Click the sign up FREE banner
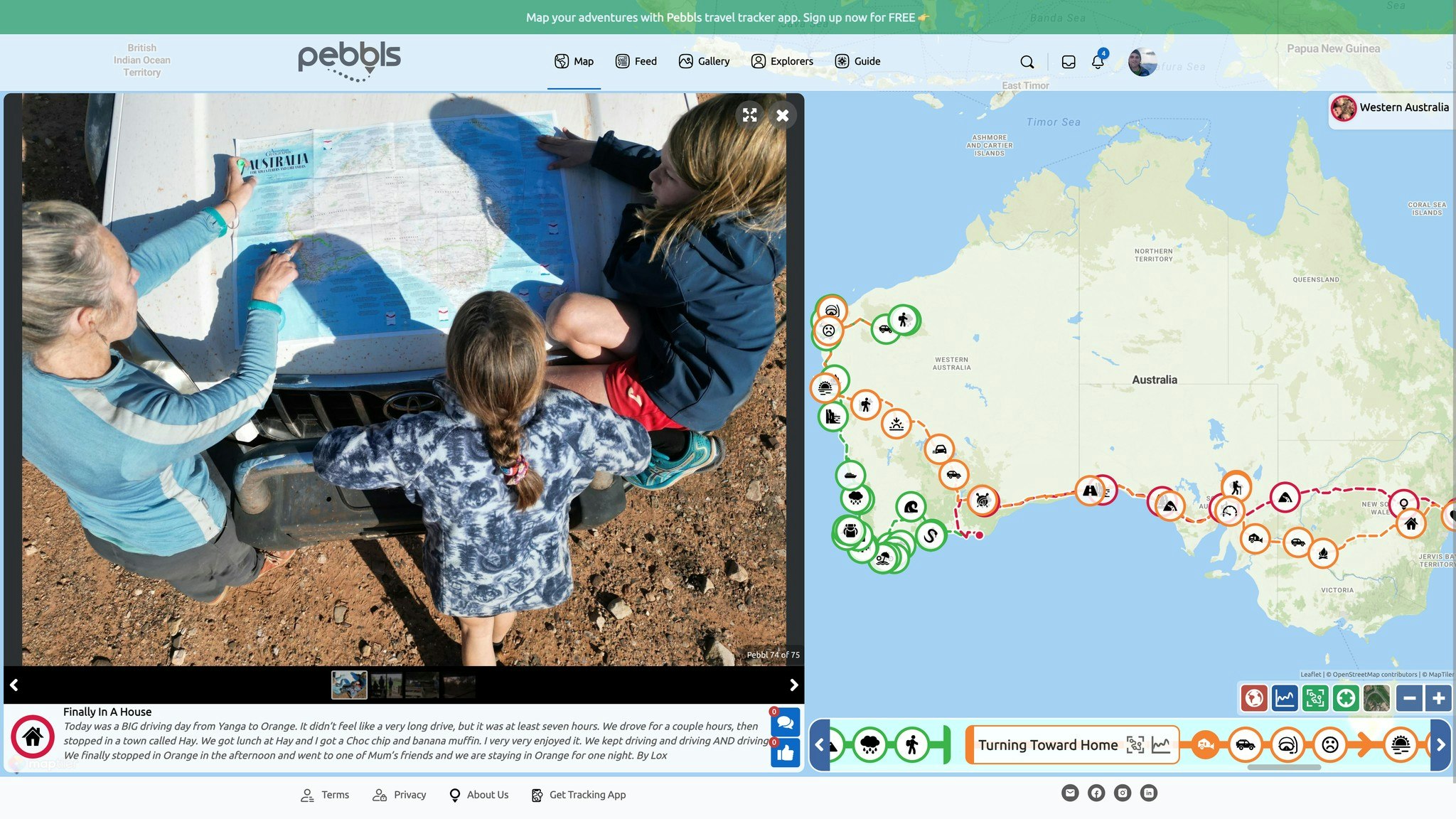This screenshot has width=1456, height=819. pos(727,17)
